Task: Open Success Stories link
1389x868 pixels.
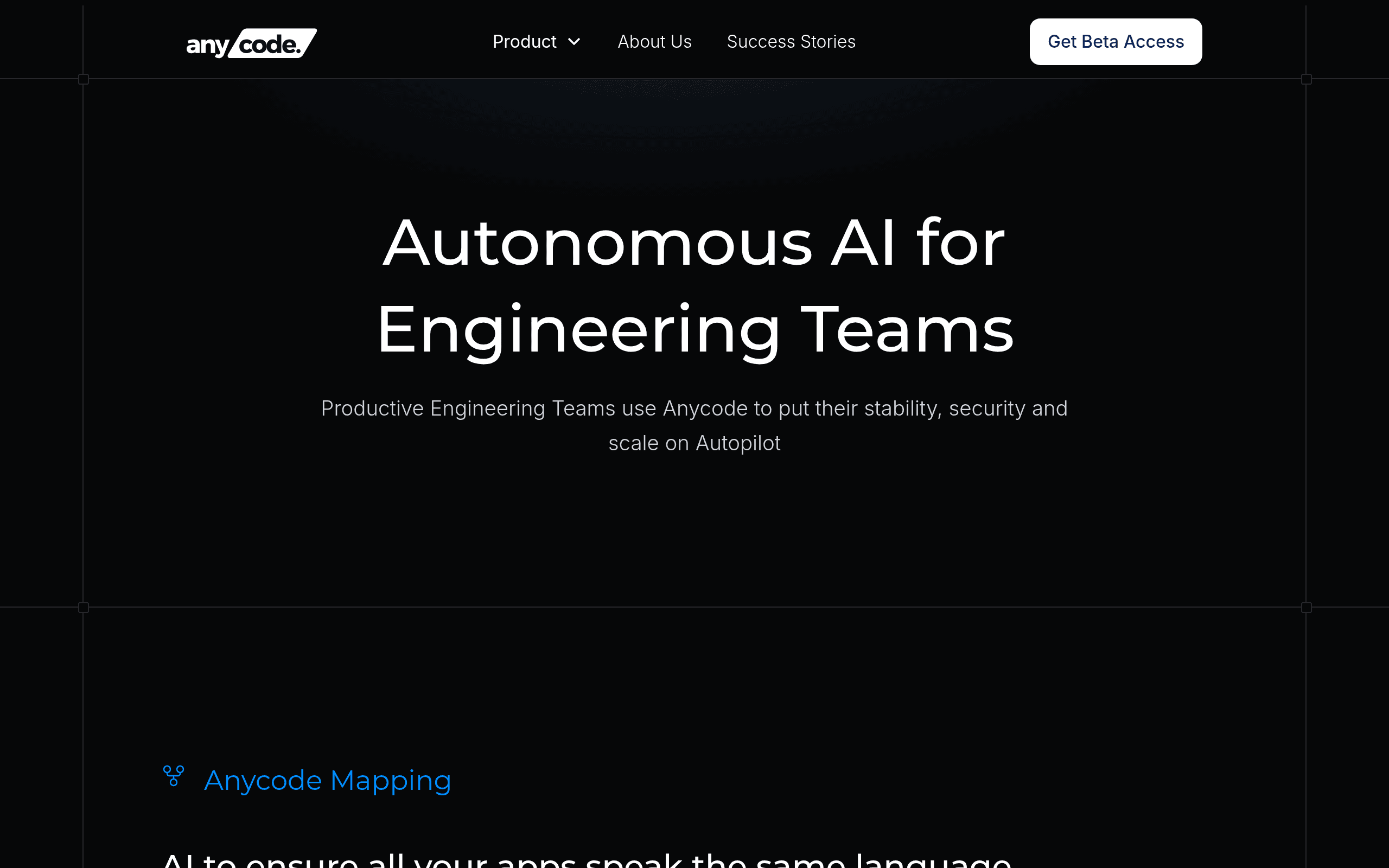Action: (x=791, y=42)
